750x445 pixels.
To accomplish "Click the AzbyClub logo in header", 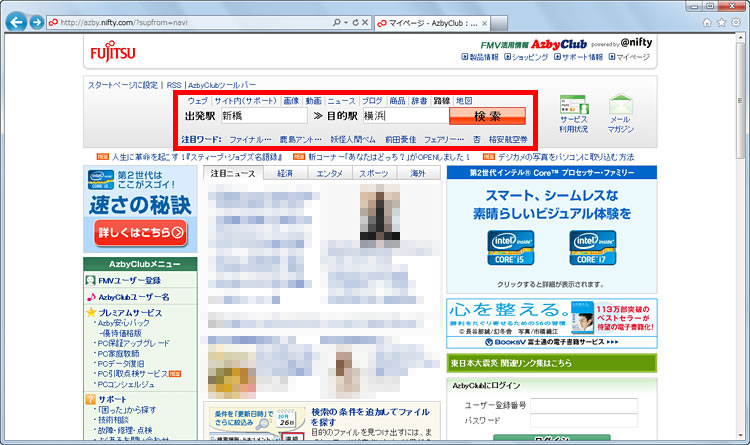I will [558, 44].
